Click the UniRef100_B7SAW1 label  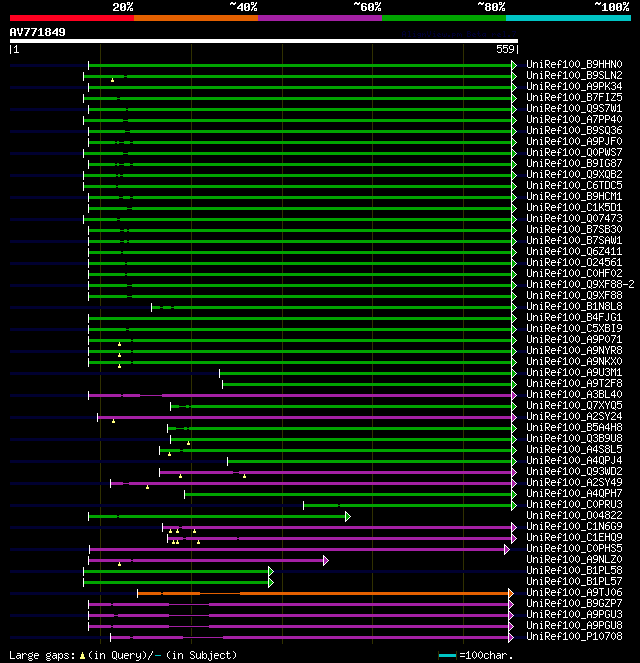point(574,240)
